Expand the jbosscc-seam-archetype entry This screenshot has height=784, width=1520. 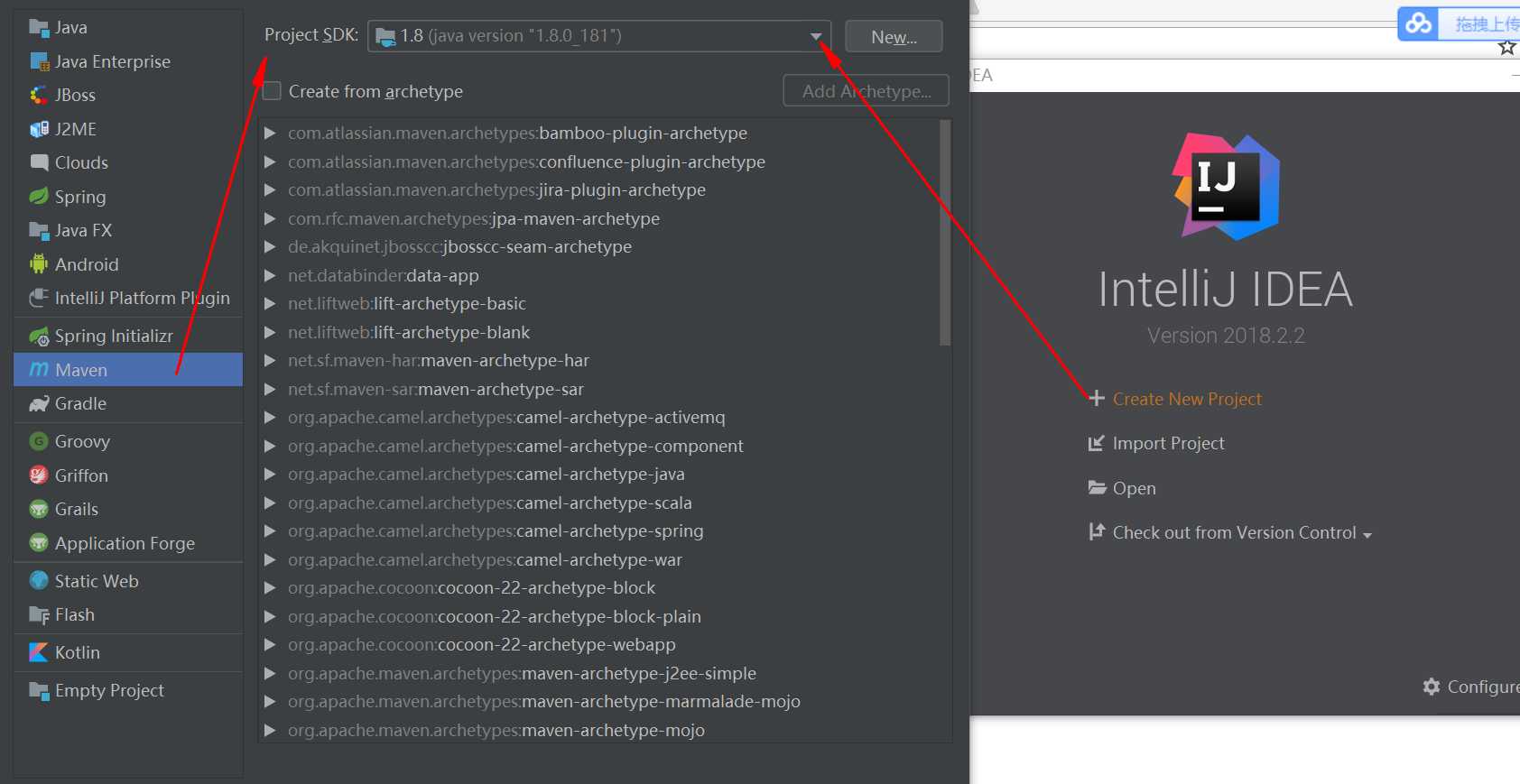(x=270, y=247)
